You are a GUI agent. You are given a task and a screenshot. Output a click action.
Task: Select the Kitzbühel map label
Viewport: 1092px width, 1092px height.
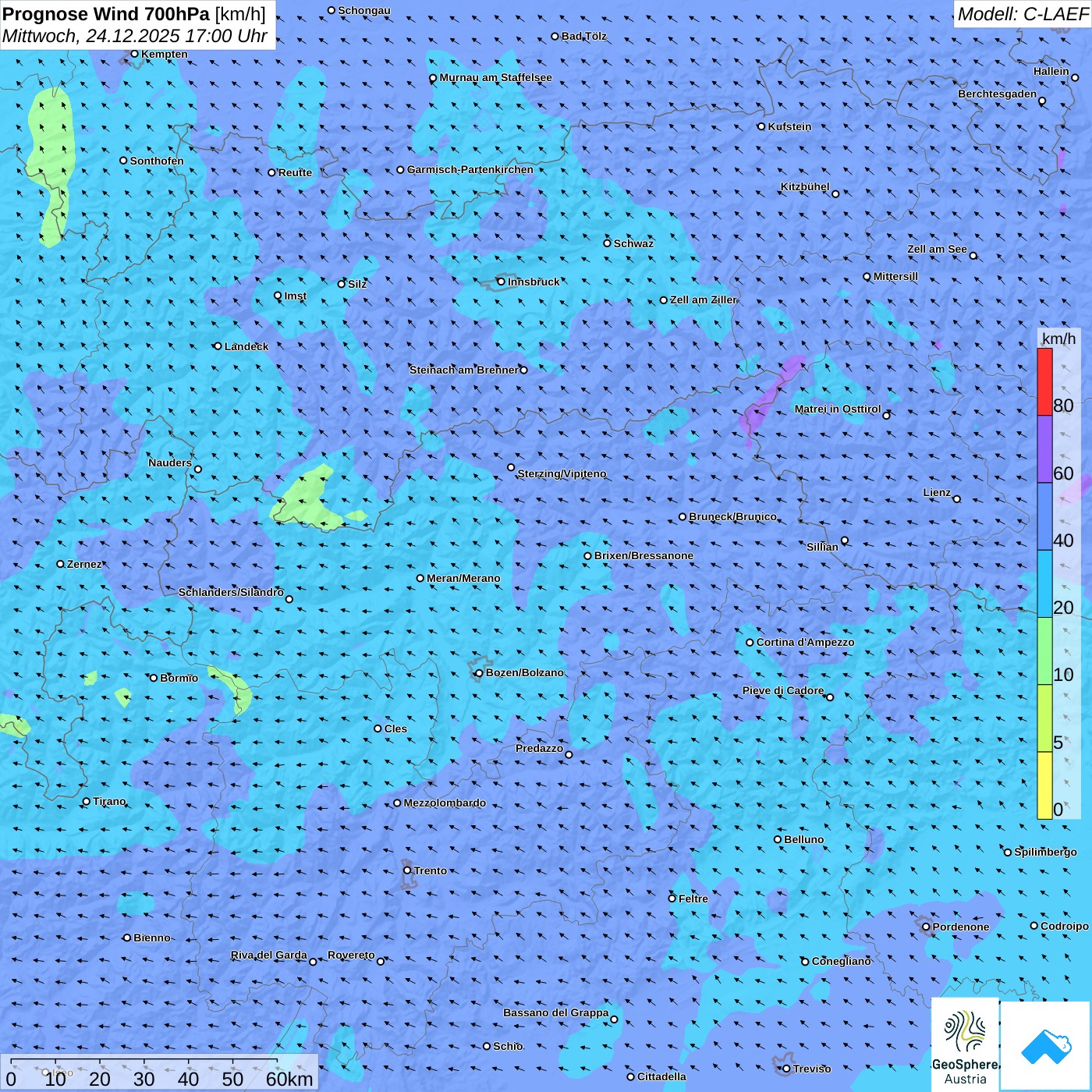click(805, 187)
